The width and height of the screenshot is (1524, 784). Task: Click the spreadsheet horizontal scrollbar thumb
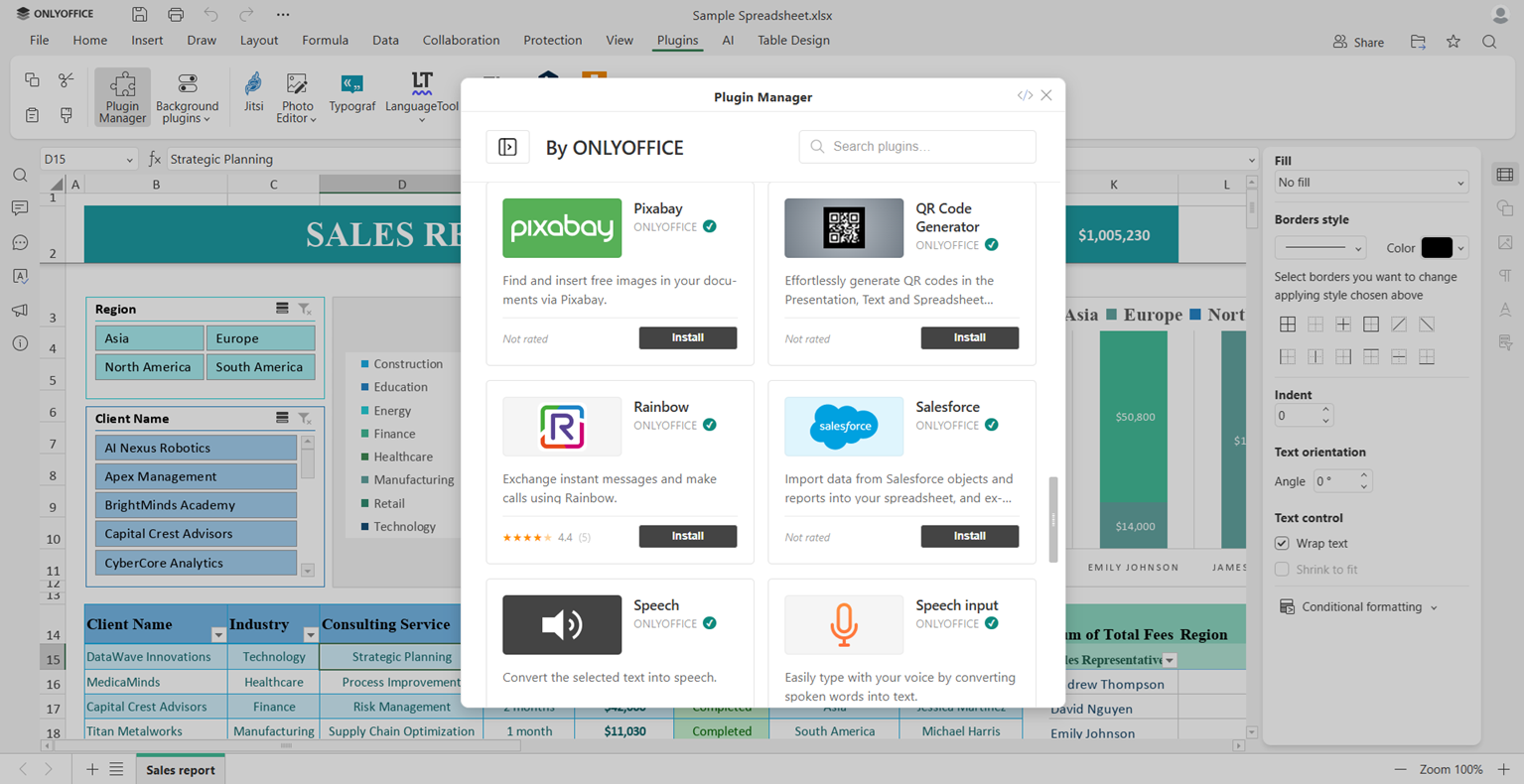coord(287,745)
